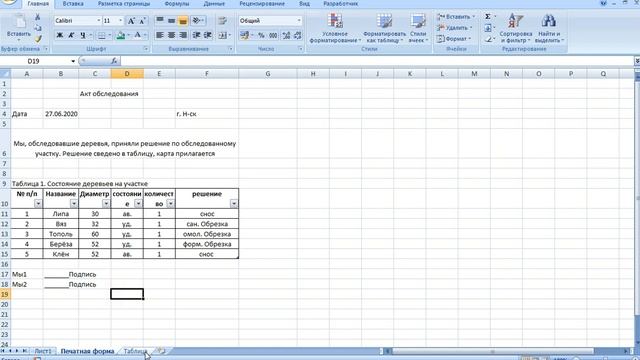Open the Calibri font name dropdown
640x360 pixels.
tap(98, 20)
